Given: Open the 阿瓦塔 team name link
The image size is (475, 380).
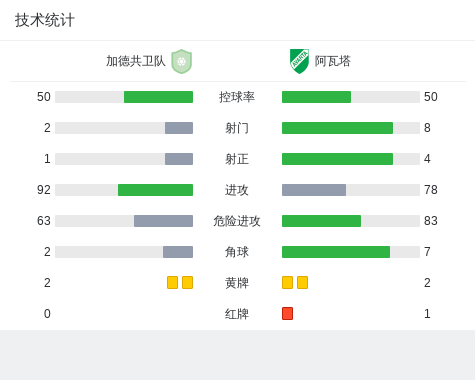Looking at the screenshot, I should (333, 61).
